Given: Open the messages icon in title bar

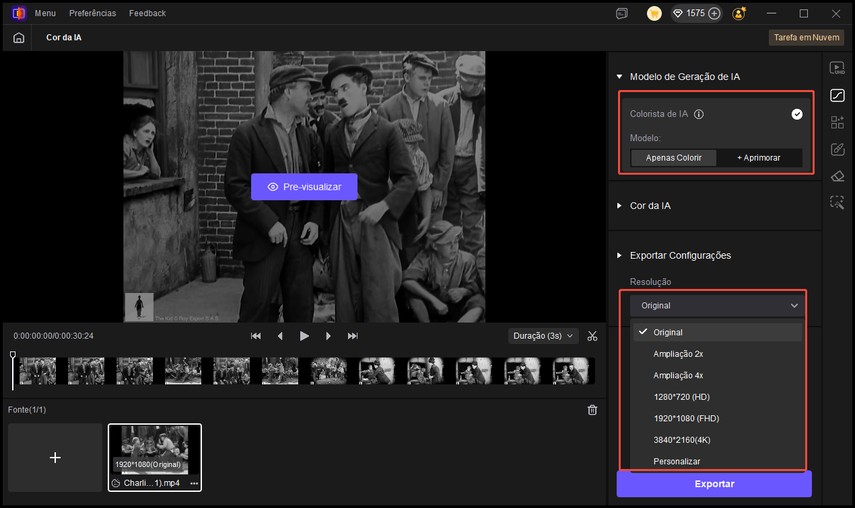Looking at the screenshot, I should coord(622,14).
